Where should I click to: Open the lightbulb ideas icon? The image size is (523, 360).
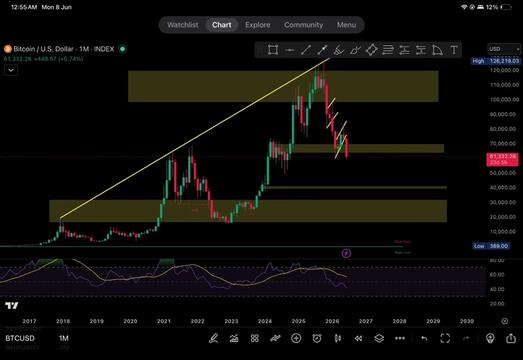490,338
